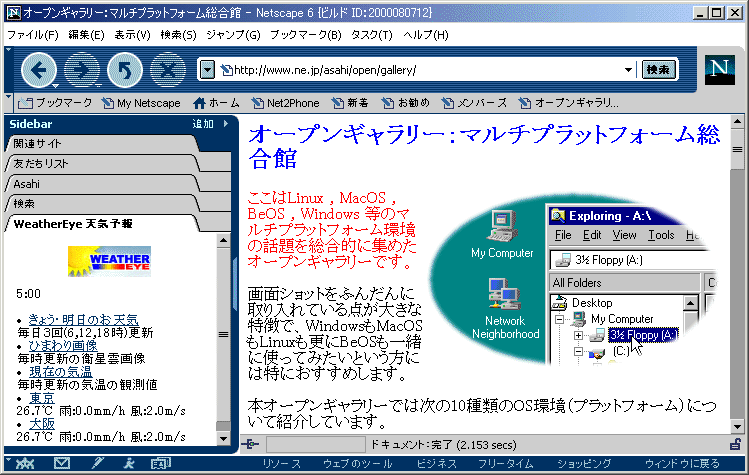Viewport: 749px width, 475px height.
Task: Follow the 現在の気温 link
Action: pos(61,371)
